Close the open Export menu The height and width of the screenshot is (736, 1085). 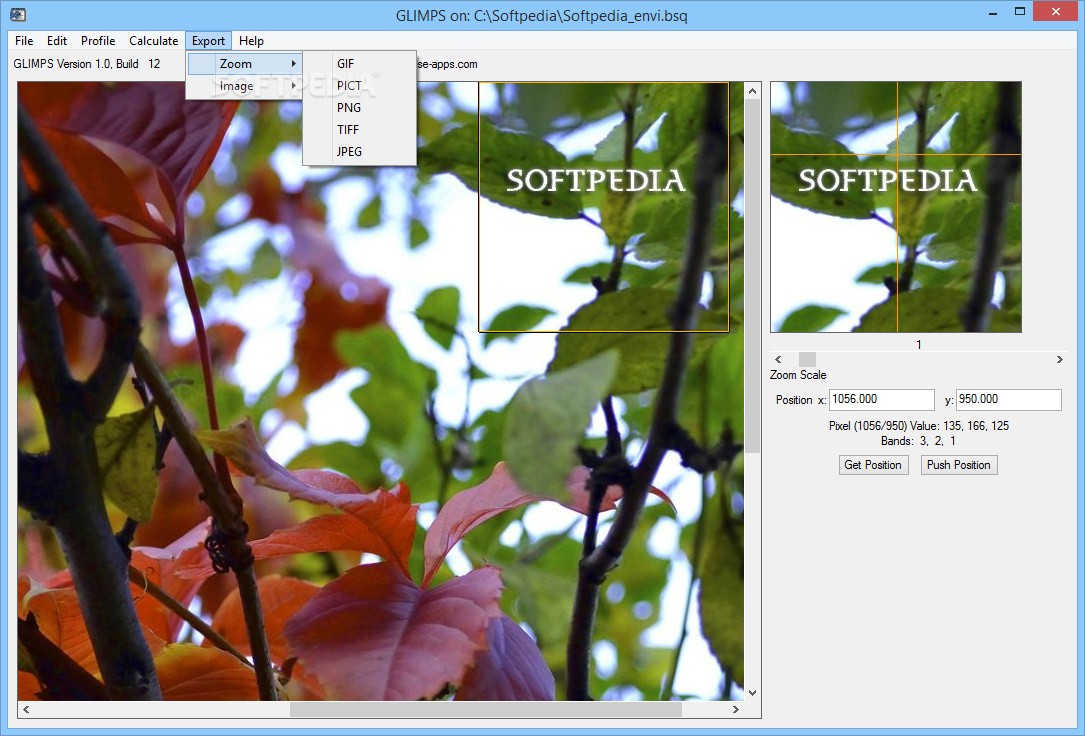tap(208, 41)
